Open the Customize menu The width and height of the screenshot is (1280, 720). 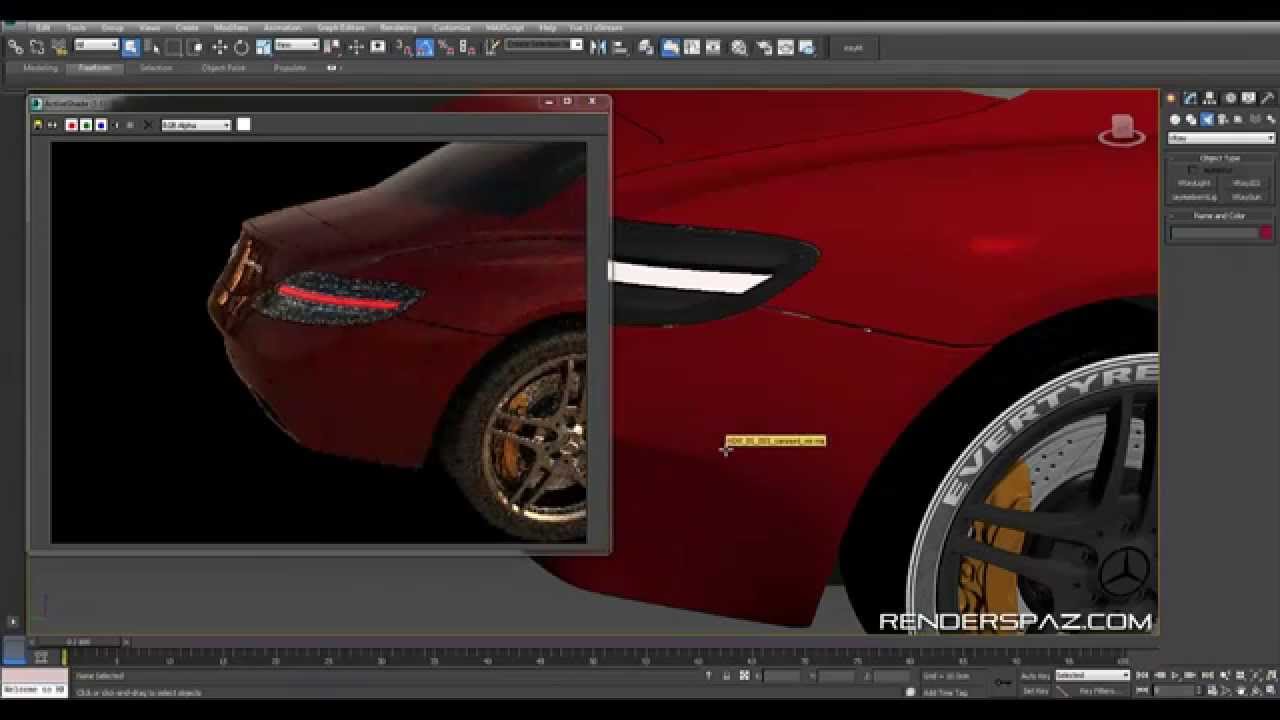(452, 28)
